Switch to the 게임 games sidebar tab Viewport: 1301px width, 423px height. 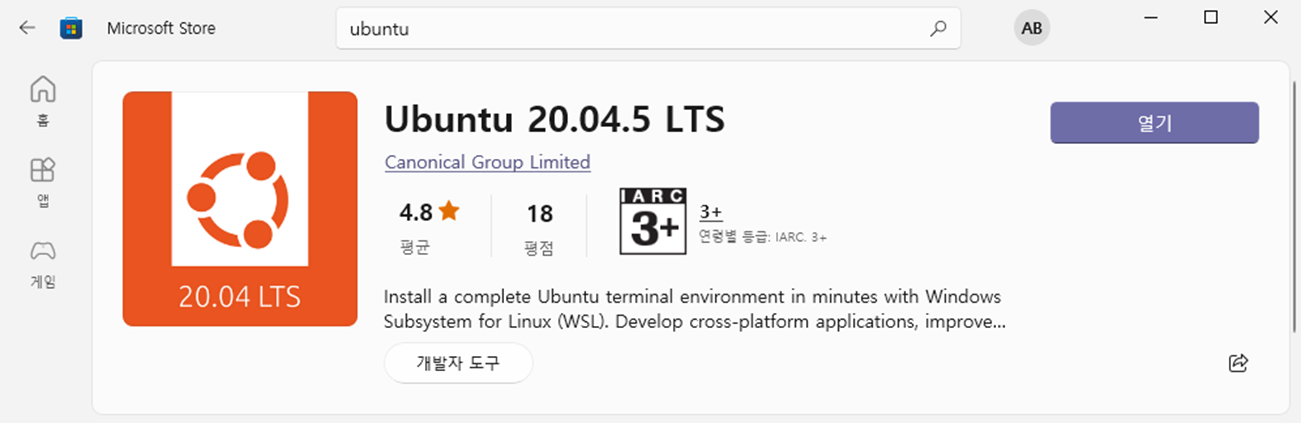(43, 263)
